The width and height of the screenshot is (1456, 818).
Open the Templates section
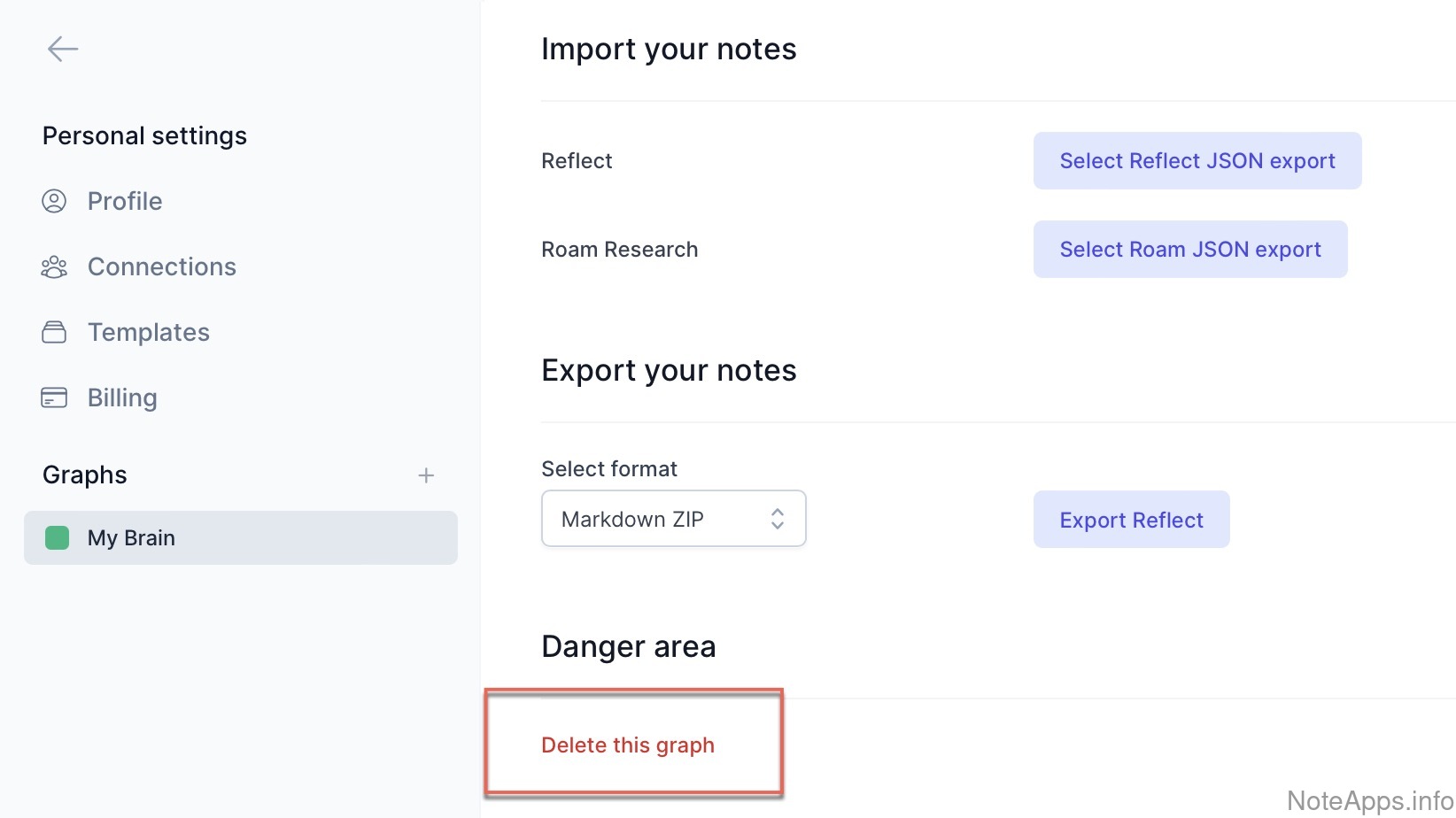tap(148, 333)
